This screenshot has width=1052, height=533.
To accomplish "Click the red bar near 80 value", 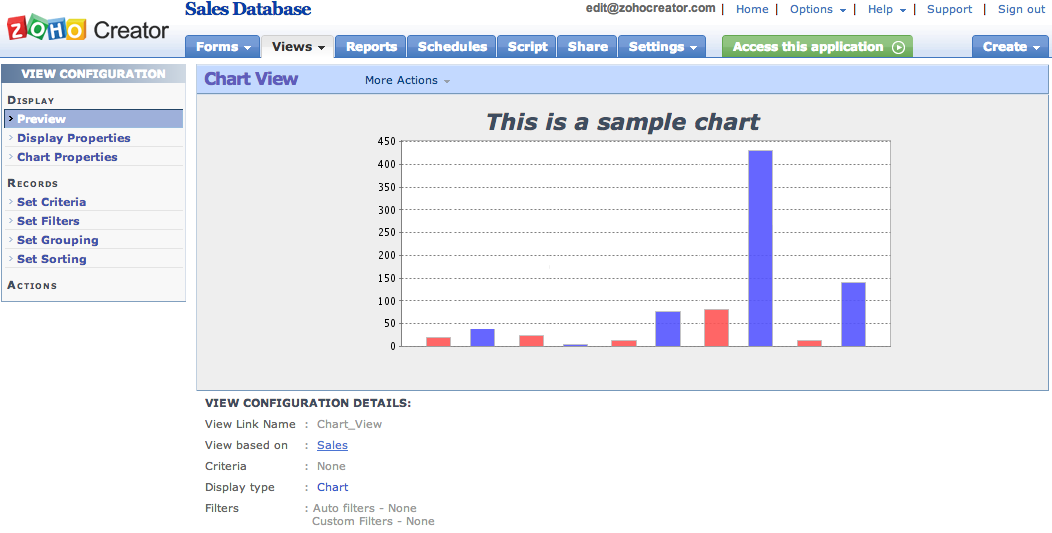I will point(716,328).
